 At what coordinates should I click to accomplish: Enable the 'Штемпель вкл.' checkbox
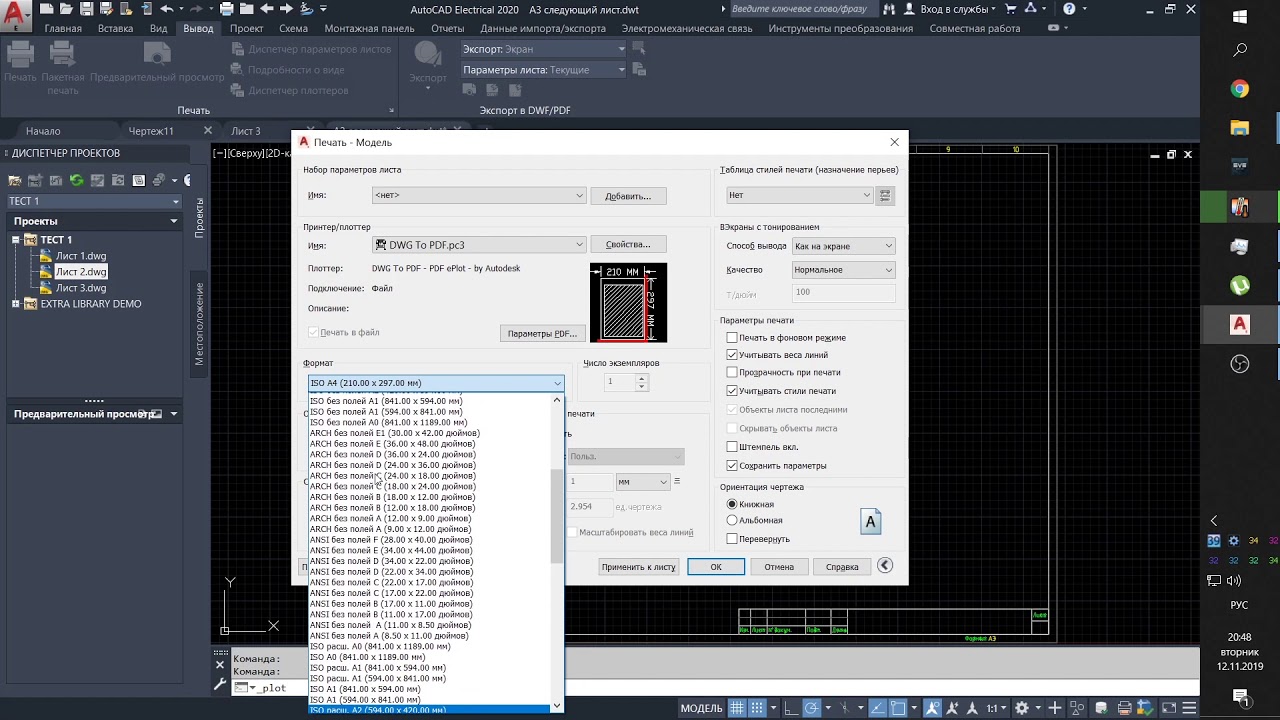click(732, 447)
